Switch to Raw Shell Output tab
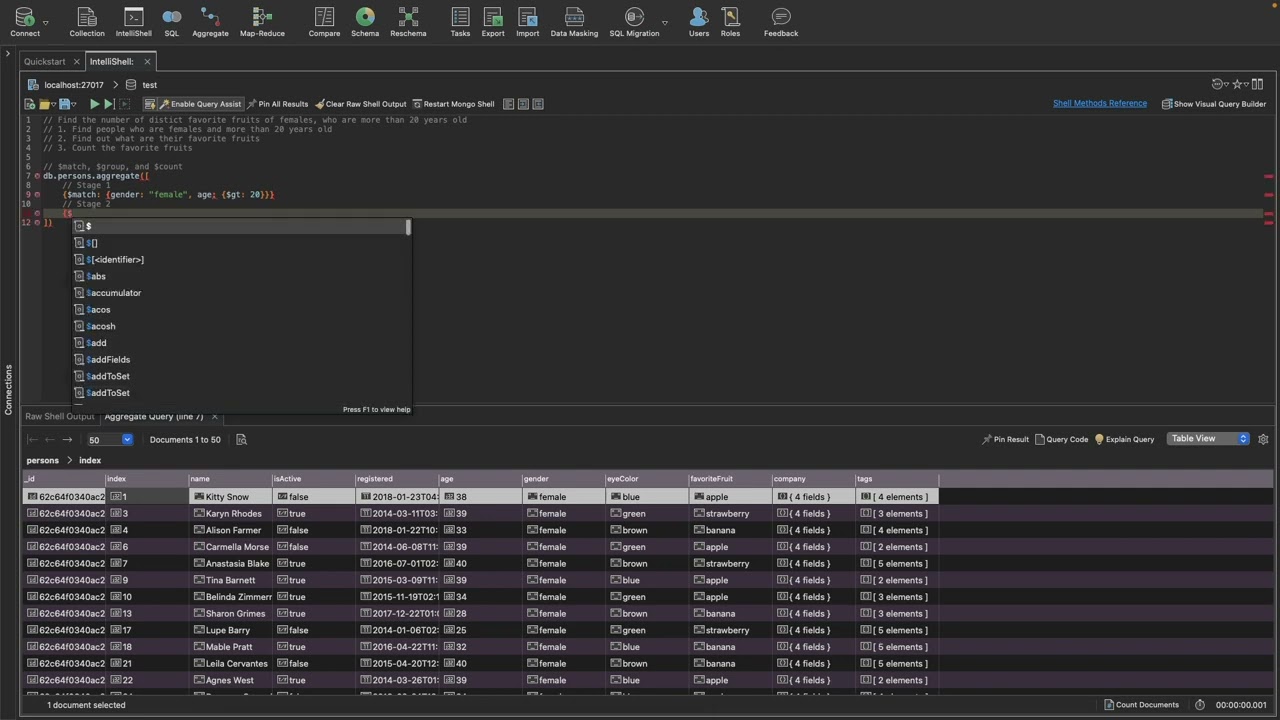 60,416
